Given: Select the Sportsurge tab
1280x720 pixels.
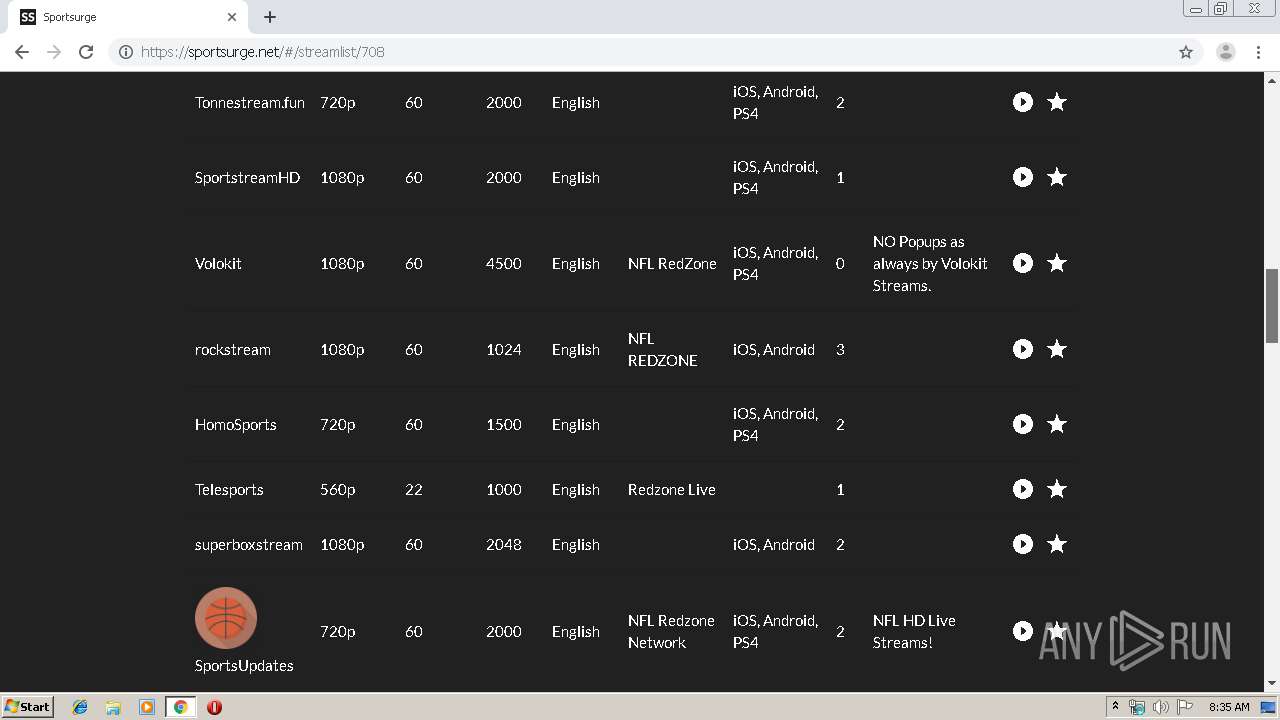Looking at the screenshot, I should click(128, 17).
